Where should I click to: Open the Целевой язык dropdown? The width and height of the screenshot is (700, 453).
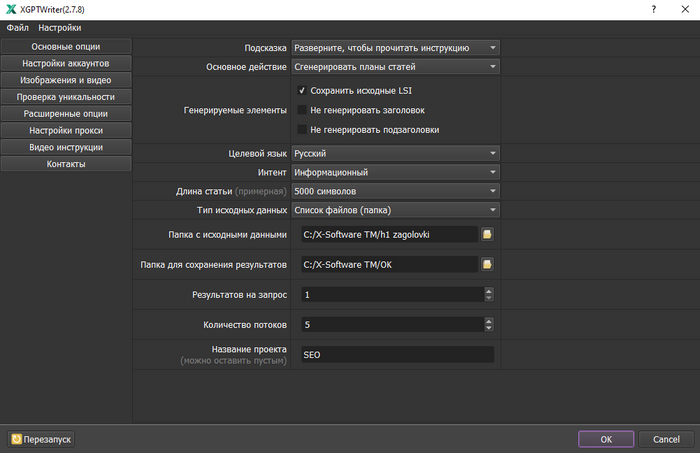point(395,153)
